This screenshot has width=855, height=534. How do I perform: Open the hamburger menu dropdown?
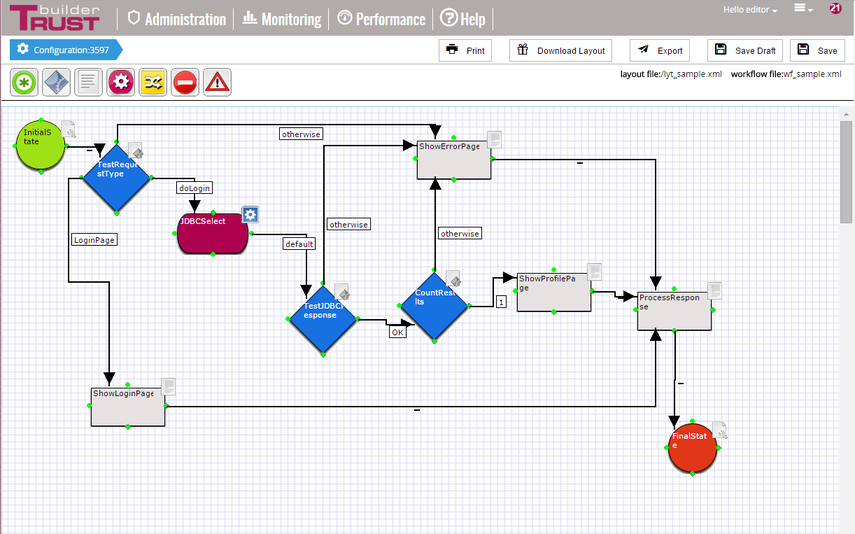tap(803, 9)
